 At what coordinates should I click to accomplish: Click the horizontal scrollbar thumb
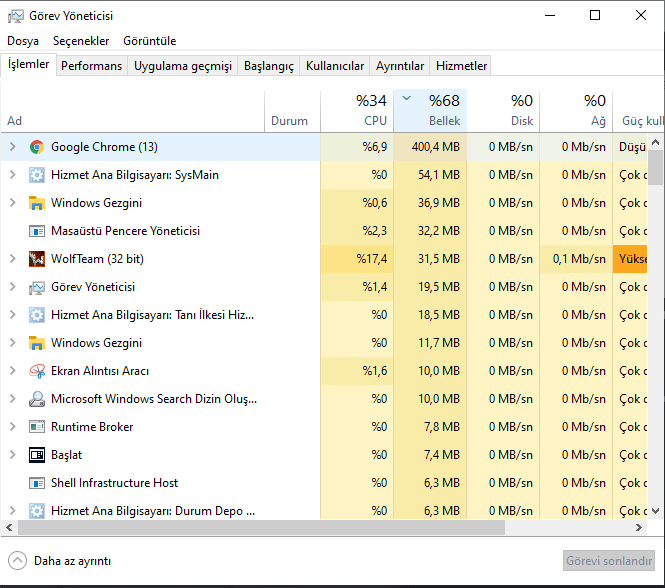coord(261,527)
